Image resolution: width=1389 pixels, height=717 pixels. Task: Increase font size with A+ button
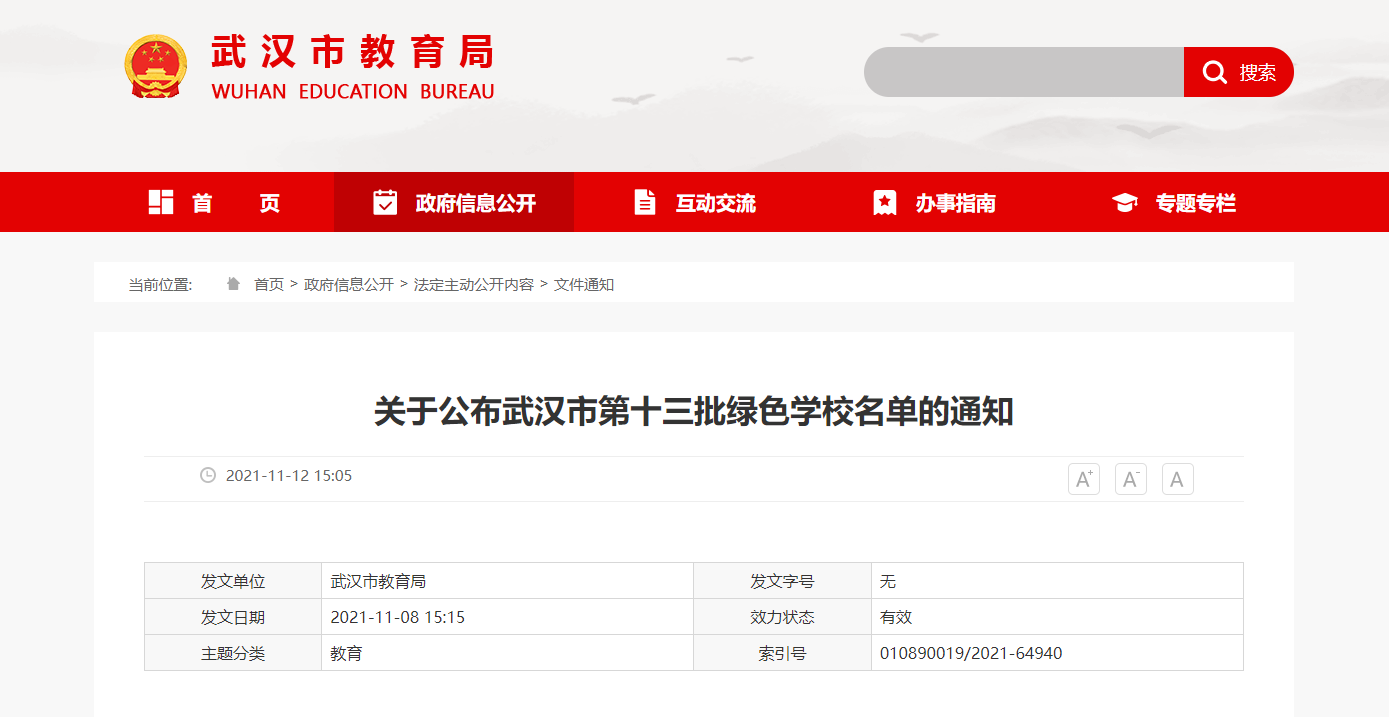(x=1083, y=479)
